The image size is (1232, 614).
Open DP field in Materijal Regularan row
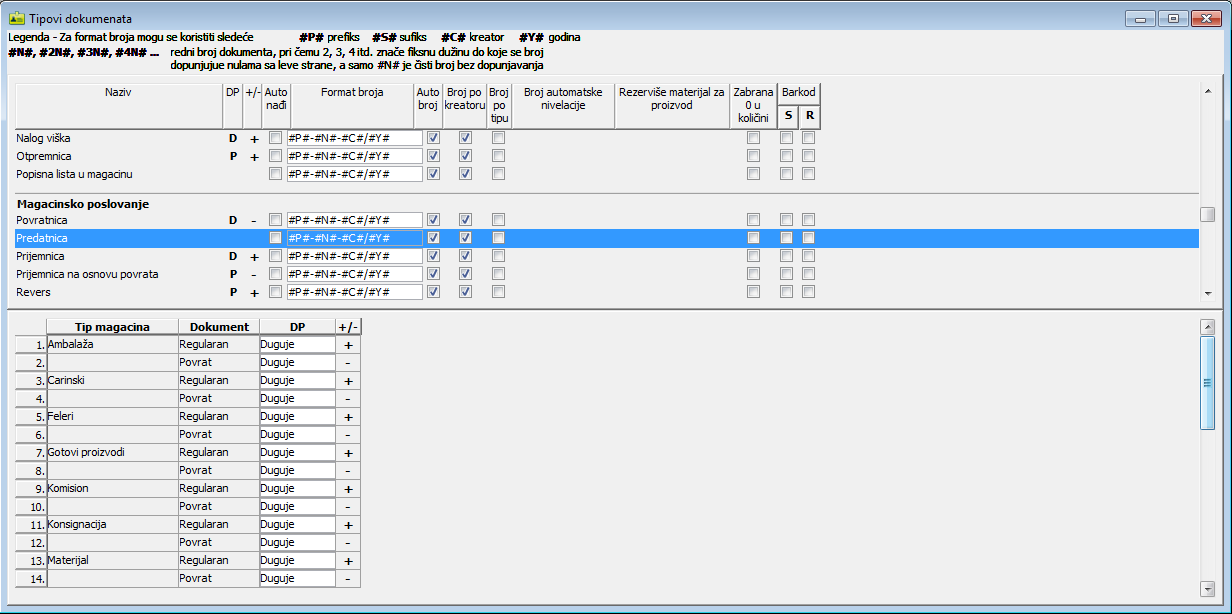[x=297, y=561]
